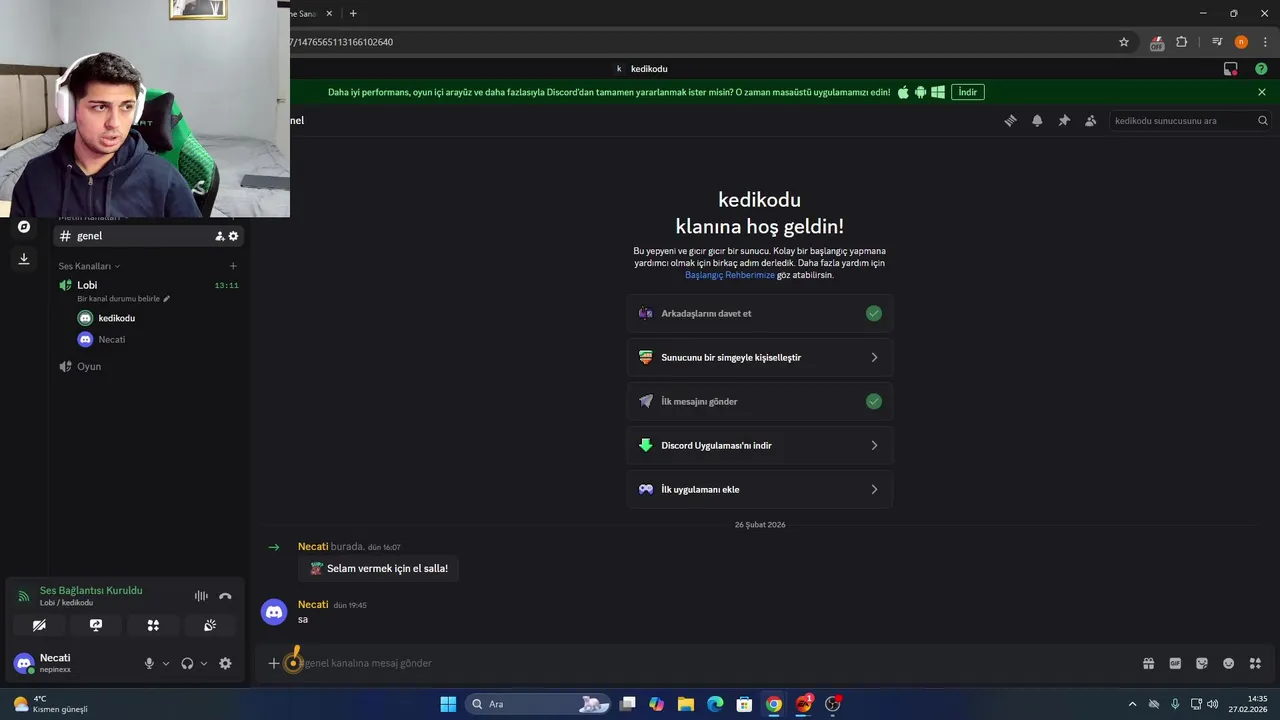The image size is (1280, 720).
Task: Open İlk mesajını gönder checklist item
Action: pos(760,401)
